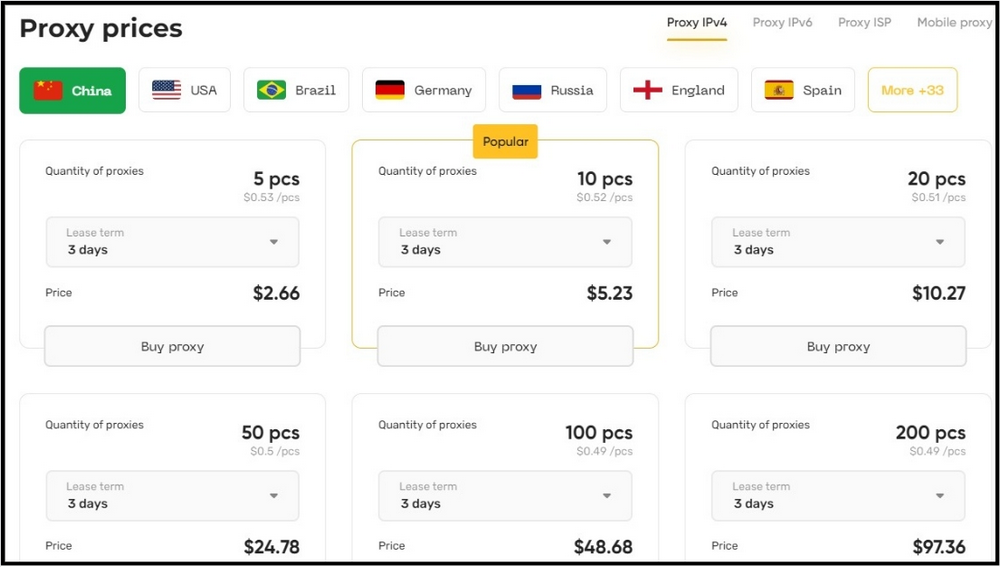Open lease term dropdown for 10 pcs
This screenshot has height=567, width=1000.
(505, 242)
